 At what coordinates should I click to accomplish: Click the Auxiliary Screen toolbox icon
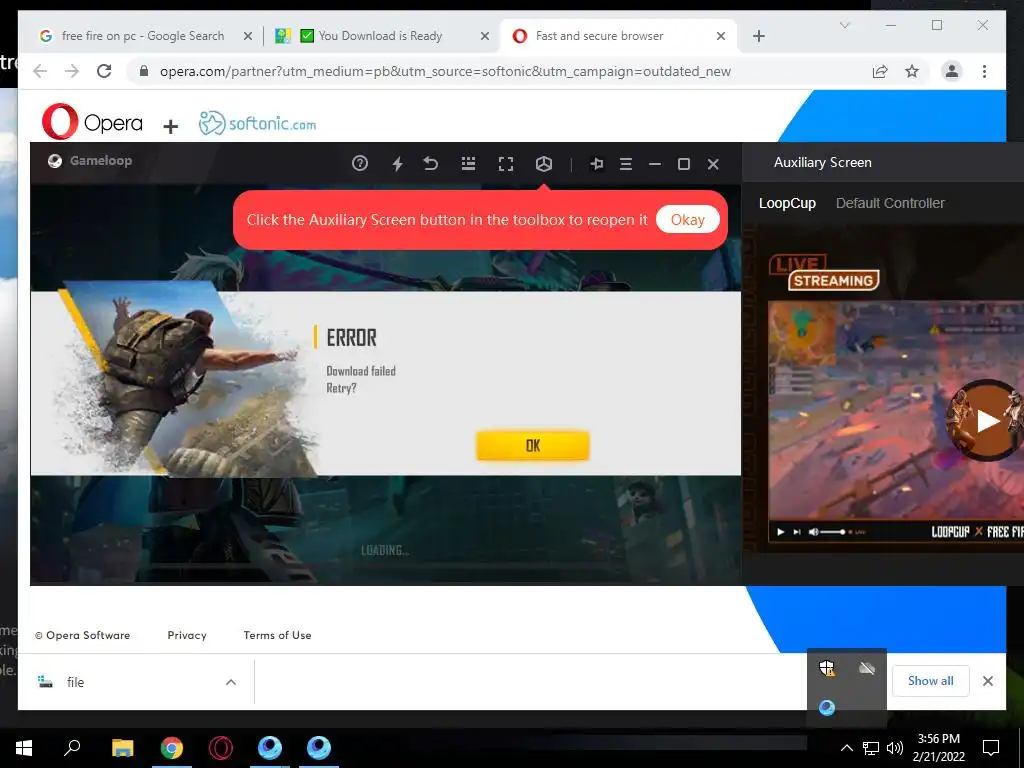pos(543,163)
